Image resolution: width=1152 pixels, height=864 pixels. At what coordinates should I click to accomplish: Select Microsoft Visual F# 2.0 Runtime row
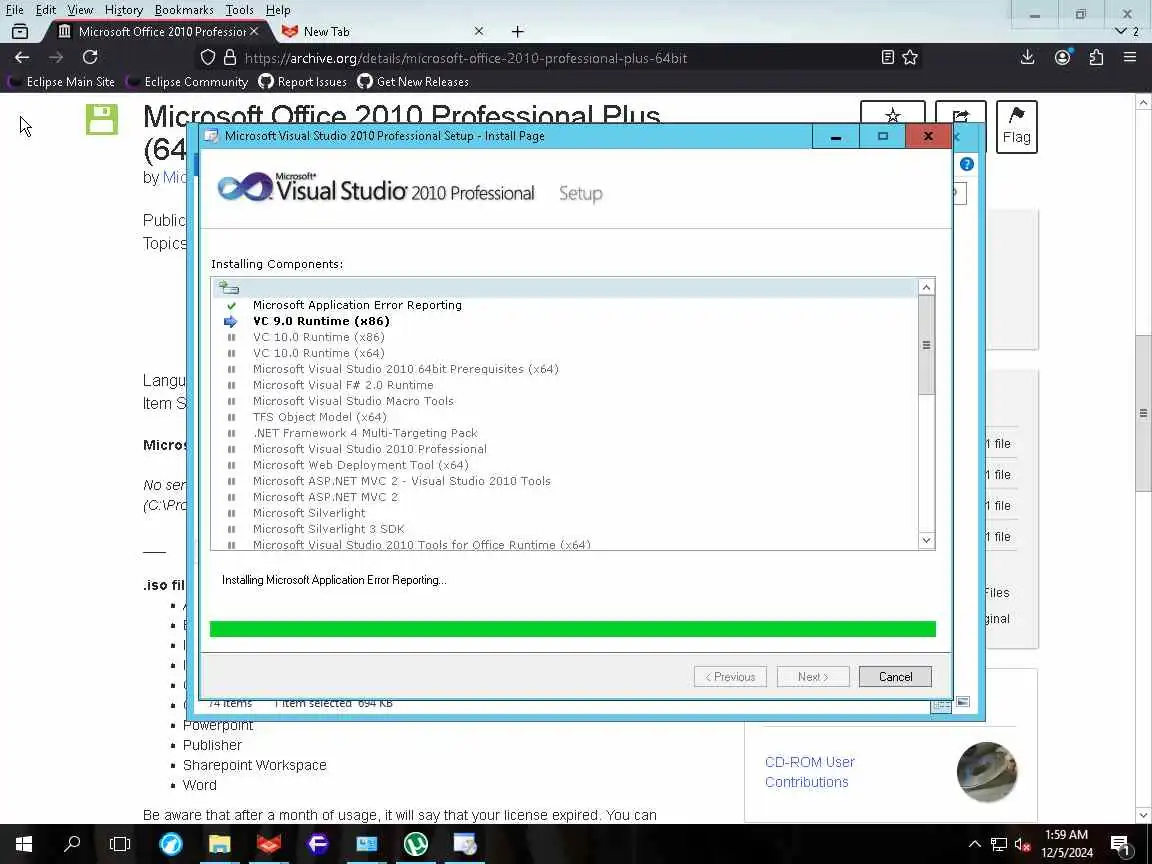coord(564,385)
